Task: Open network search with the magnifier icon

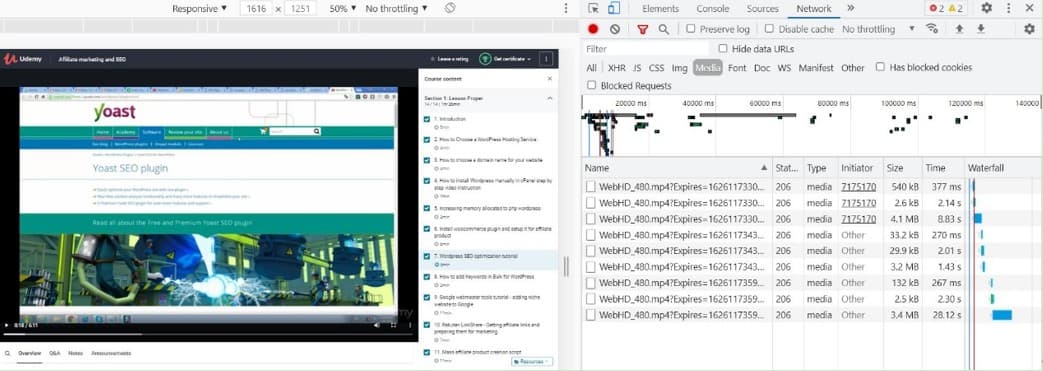Action: pyautogui.click(x=663, y=29)
